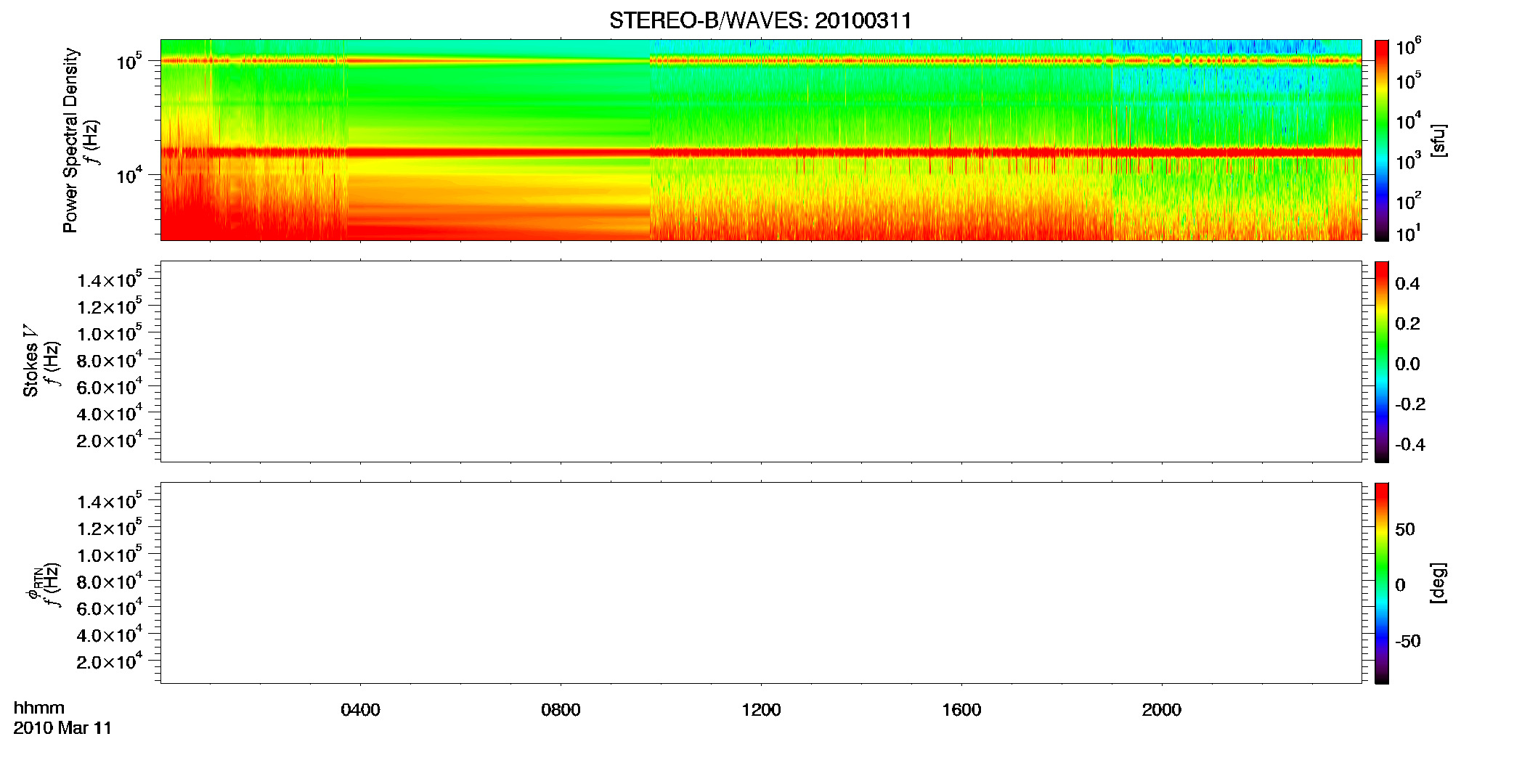This screenshot has height=784, width=1522.
Task: Select the 1200 time tick label
Action: click(x=761, y=709)
